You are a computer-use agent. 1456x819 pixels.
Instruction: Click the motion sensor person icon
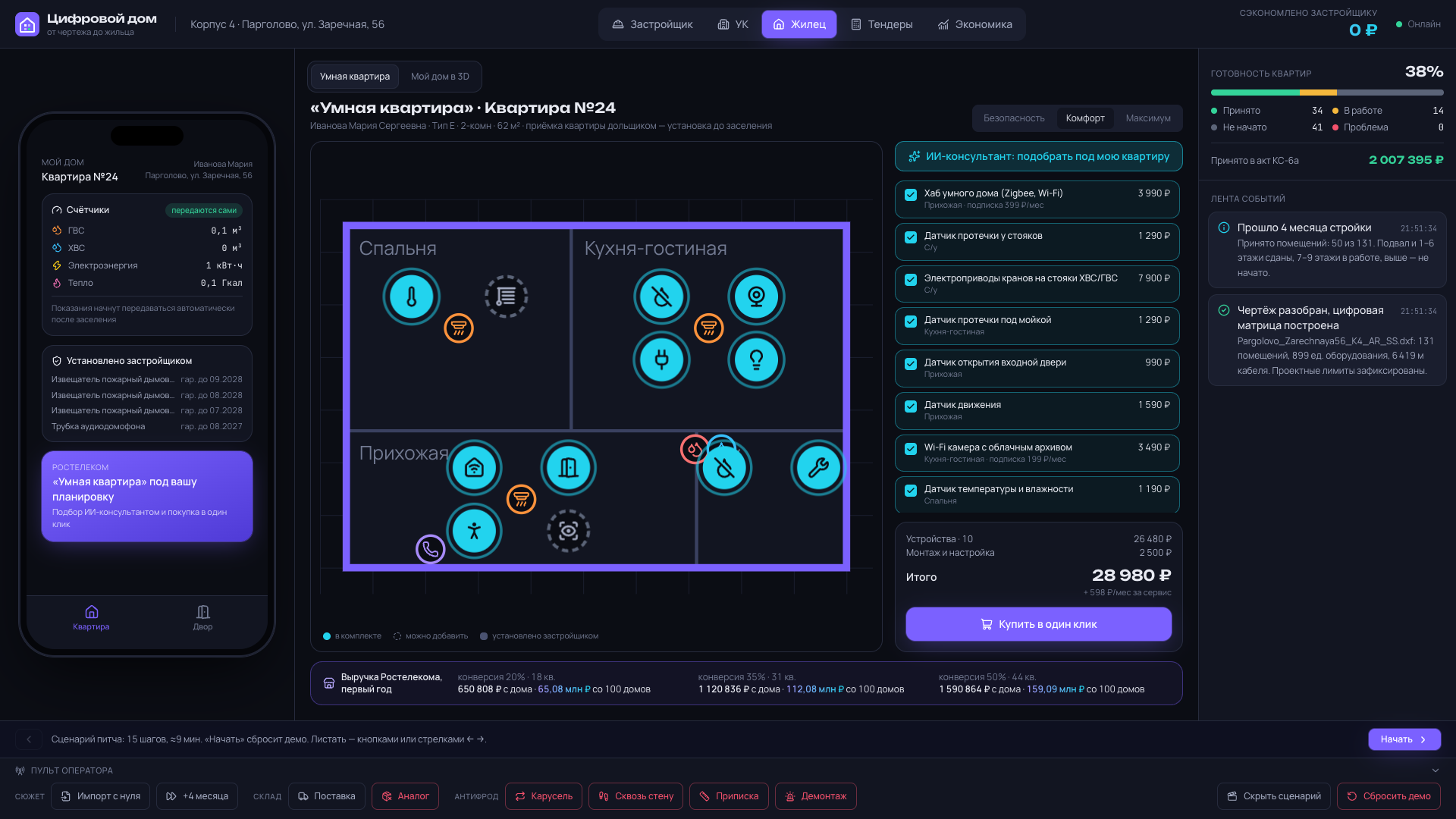tap(474, 531)
